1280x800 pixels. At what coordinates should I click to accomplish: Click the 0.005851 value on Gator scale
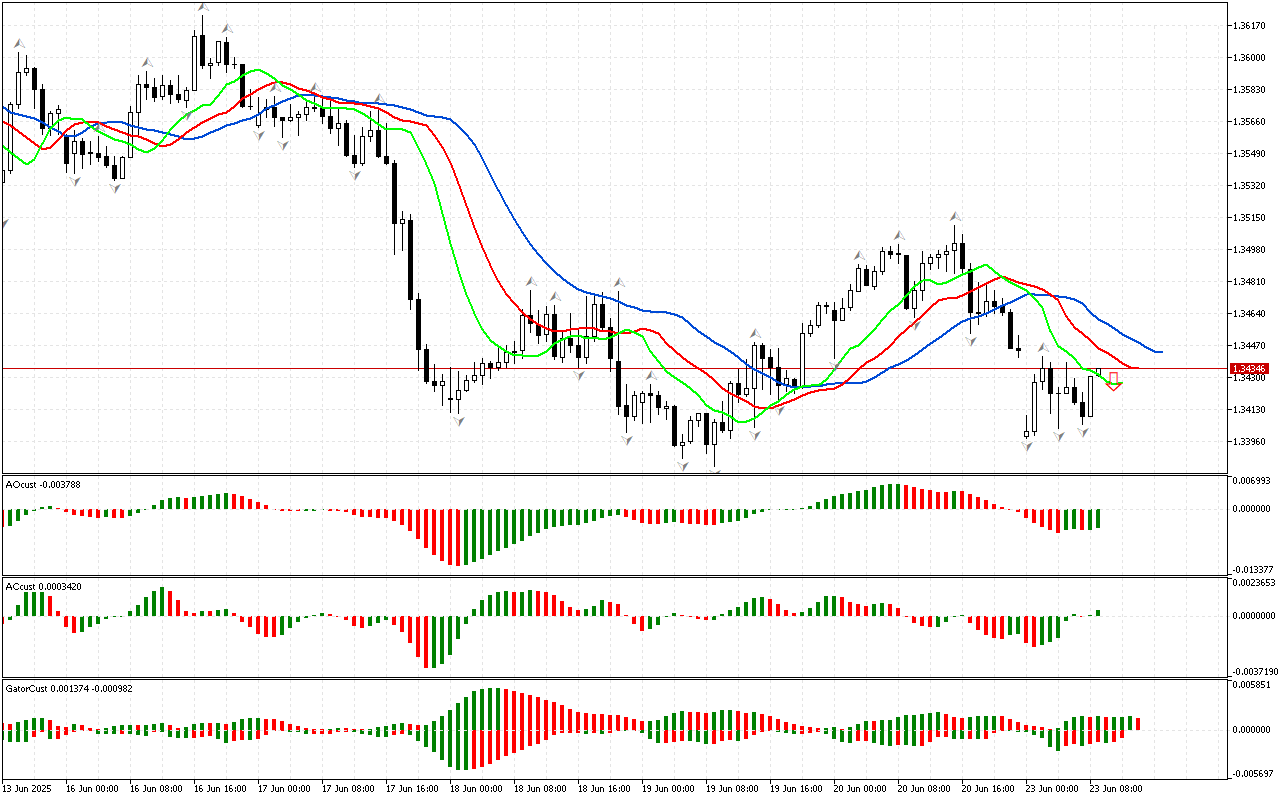click(x=1254, y=685)
